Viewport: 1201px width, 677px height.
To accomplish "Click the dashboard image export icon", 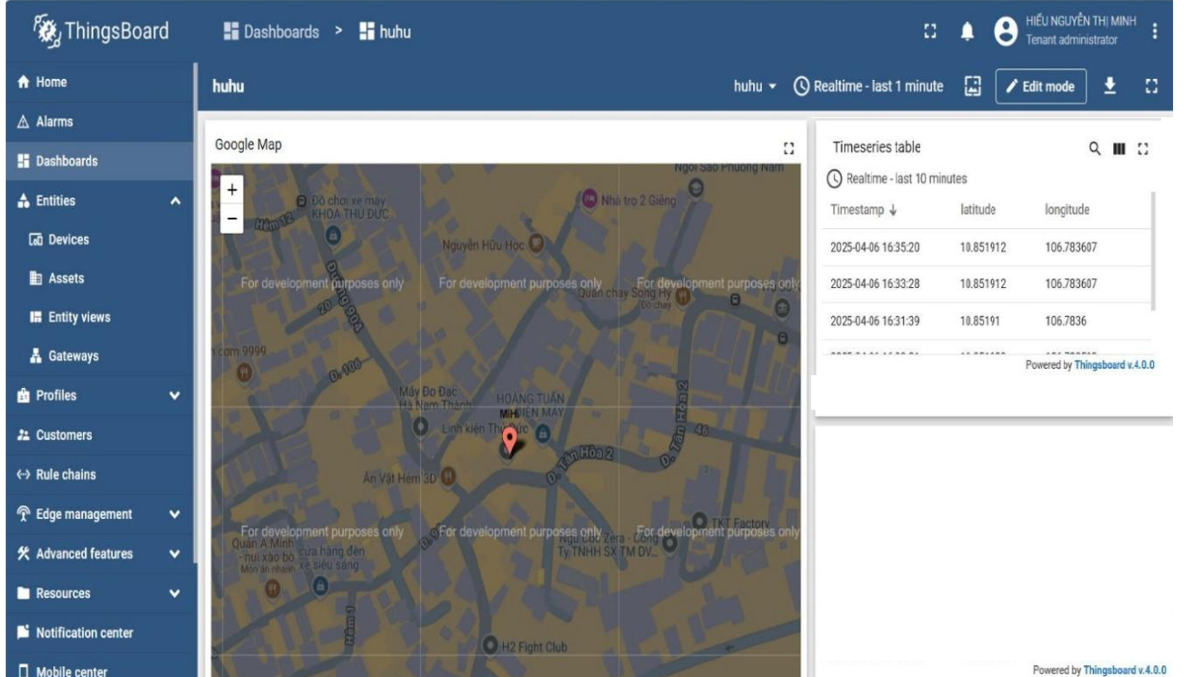I will point(972,86).
